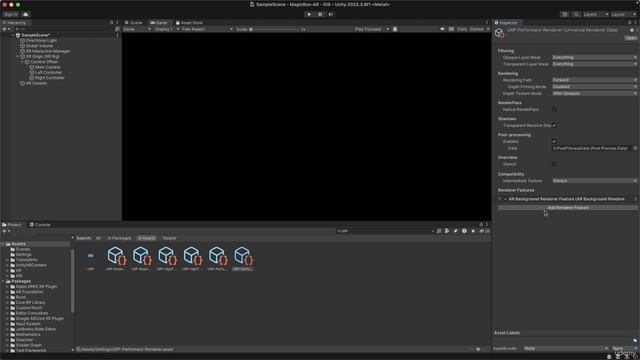Open the undo history icon in top toolbar
The width and height of the screenshot is (640, 360).
564,14
